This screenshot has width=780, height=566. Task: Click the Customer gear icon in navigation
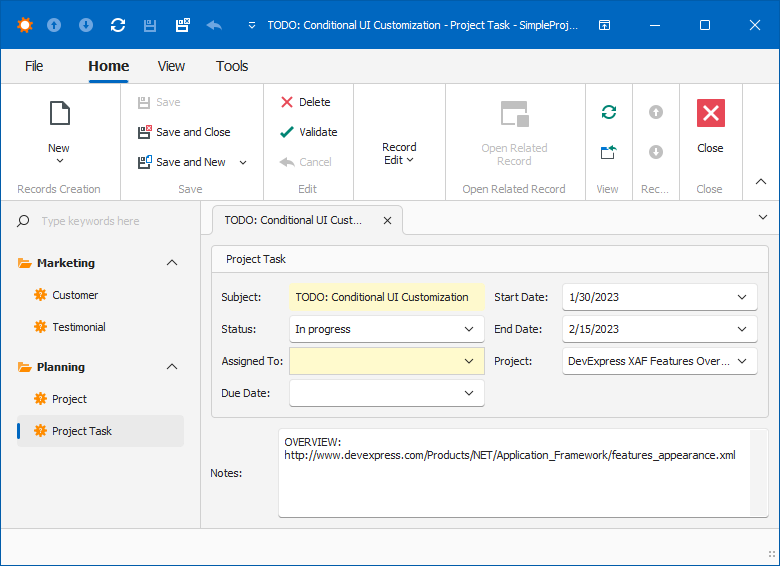click(x=40, y=295)
